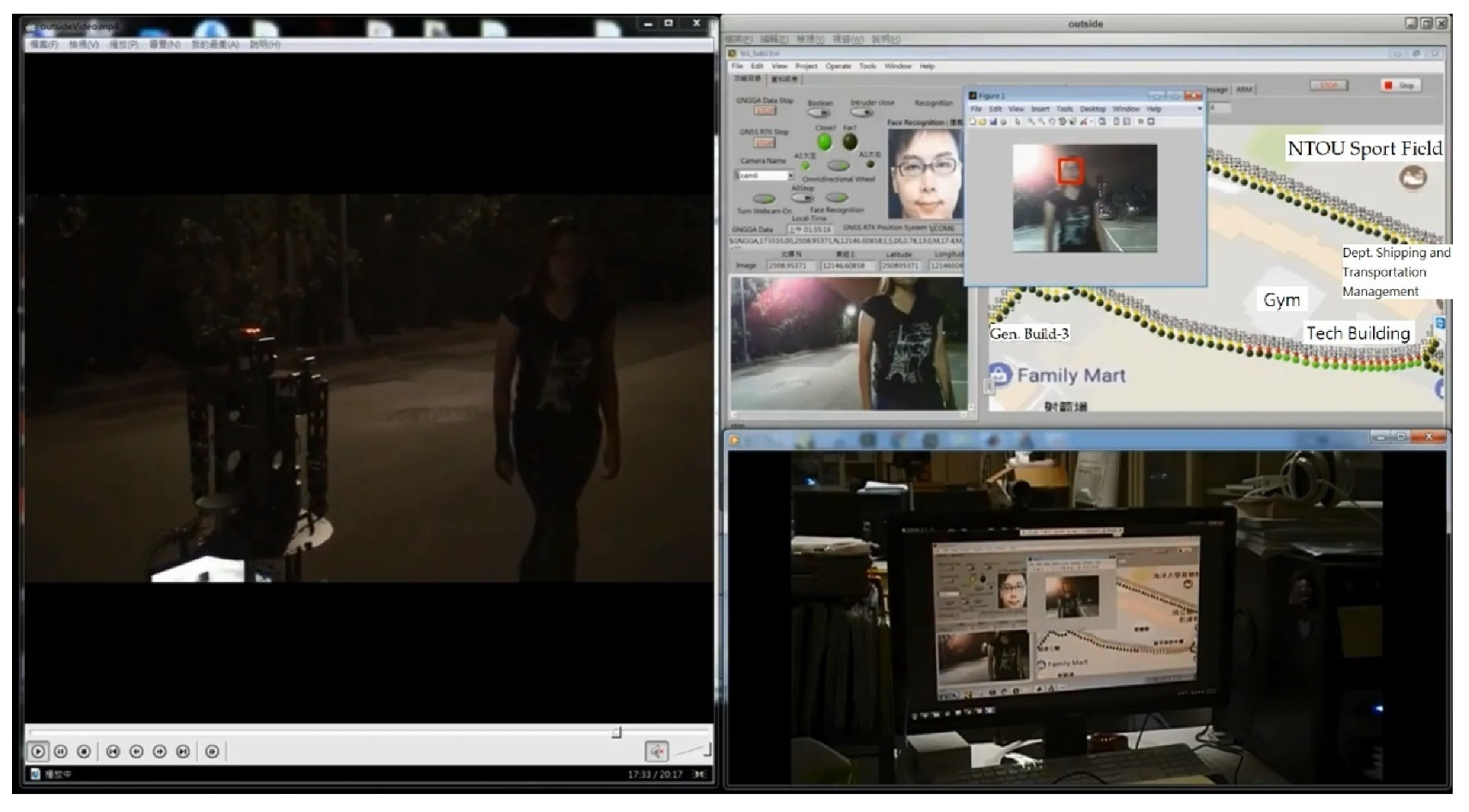Image resolution: width=1469 pixels, height=812 pixels.
Task: Expand the brush tool dropdown arrow in Figure 1
Action: click(x=1093, y=122)
